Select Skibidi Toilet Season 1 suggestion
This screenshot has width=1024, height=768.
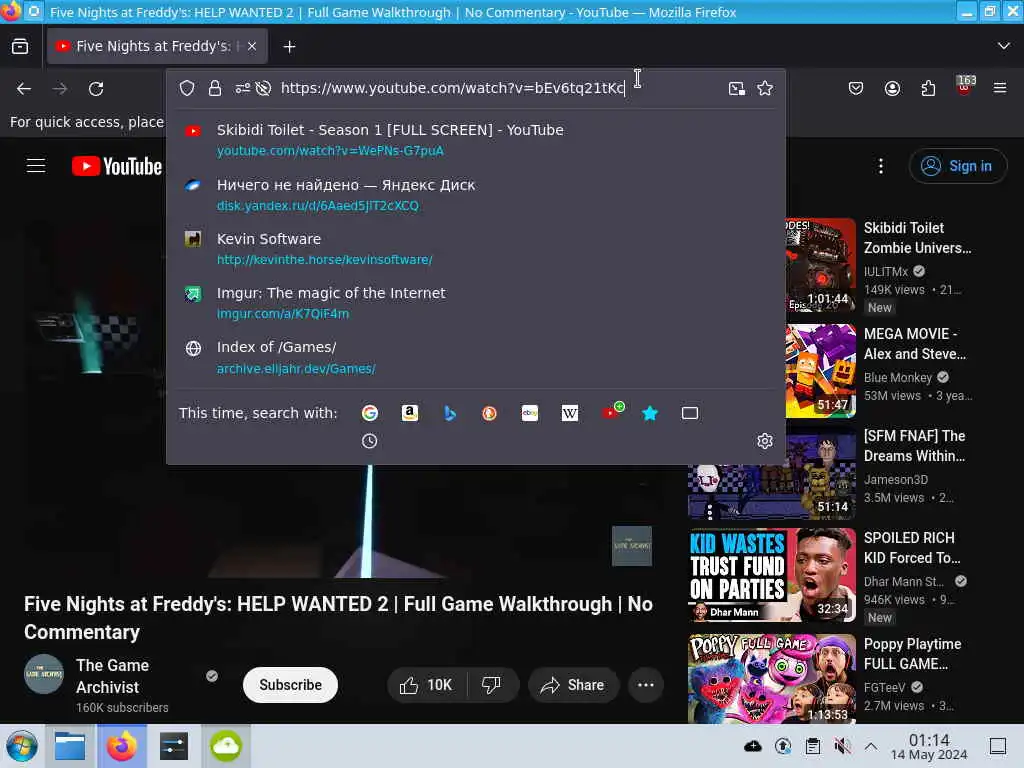click(475, 140)
